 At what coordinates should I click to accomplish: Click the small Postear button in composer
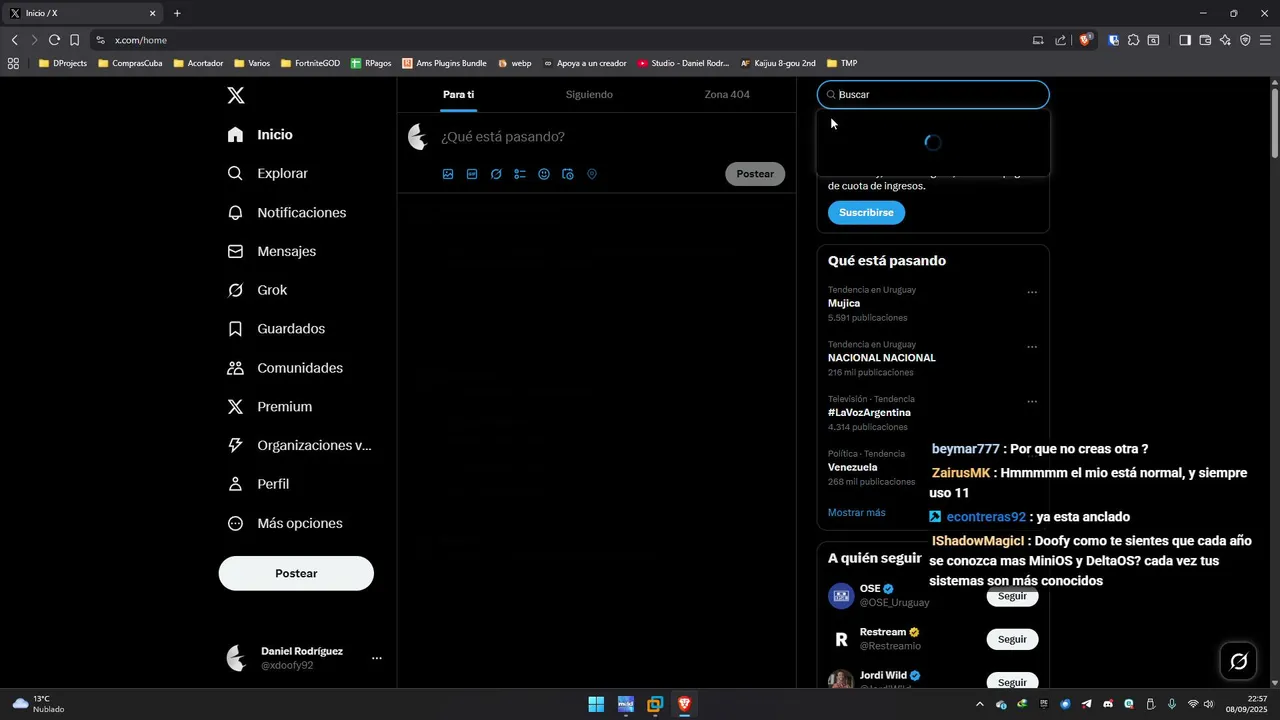point(755,174)
